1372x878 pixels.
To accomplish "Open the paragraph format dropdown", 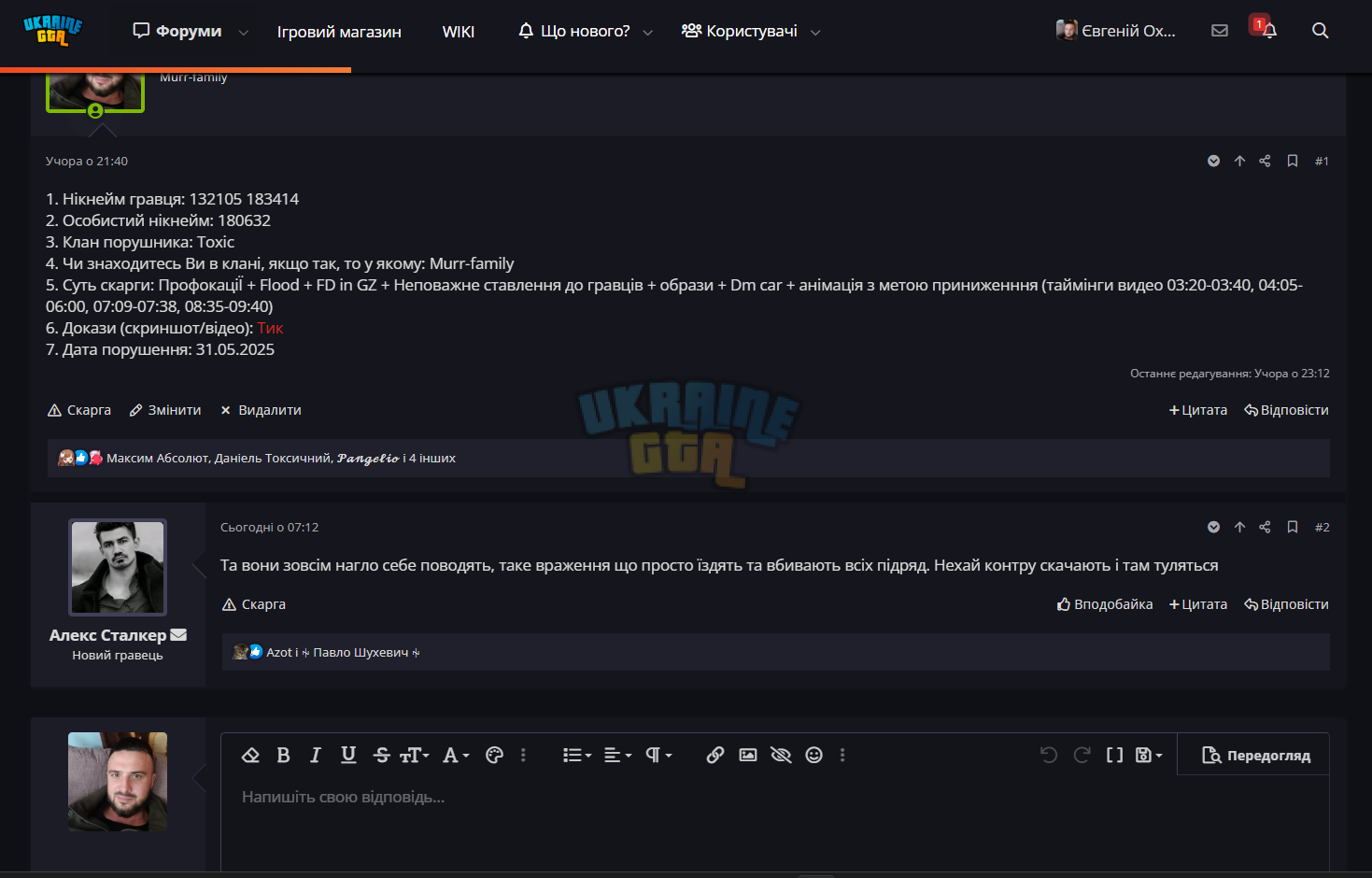I will (658, 755).
